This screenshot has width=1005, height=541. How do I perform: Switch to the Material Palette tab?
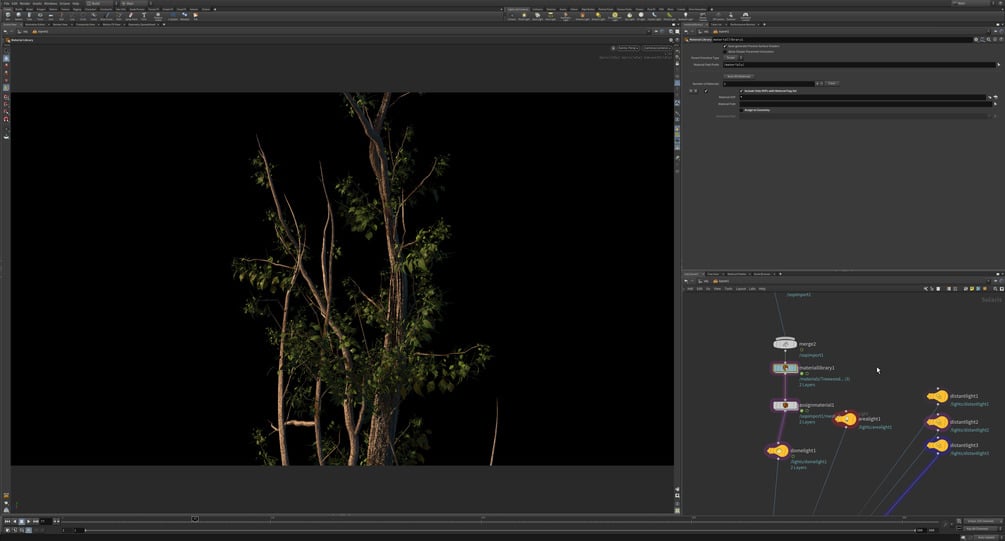pyautogui.click(x=736, y=274)
